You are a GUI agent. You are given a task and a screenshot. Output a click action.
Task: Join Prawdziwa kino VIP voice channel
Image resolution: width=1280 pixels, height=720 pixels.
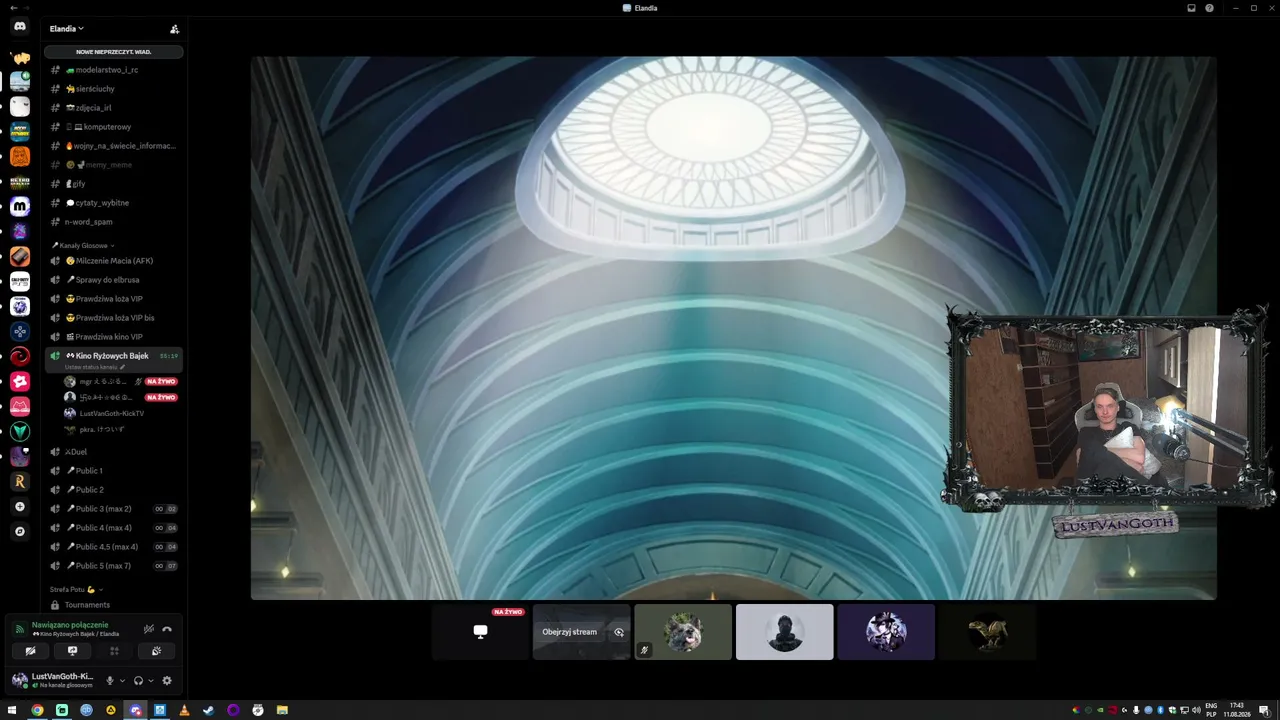114,337
